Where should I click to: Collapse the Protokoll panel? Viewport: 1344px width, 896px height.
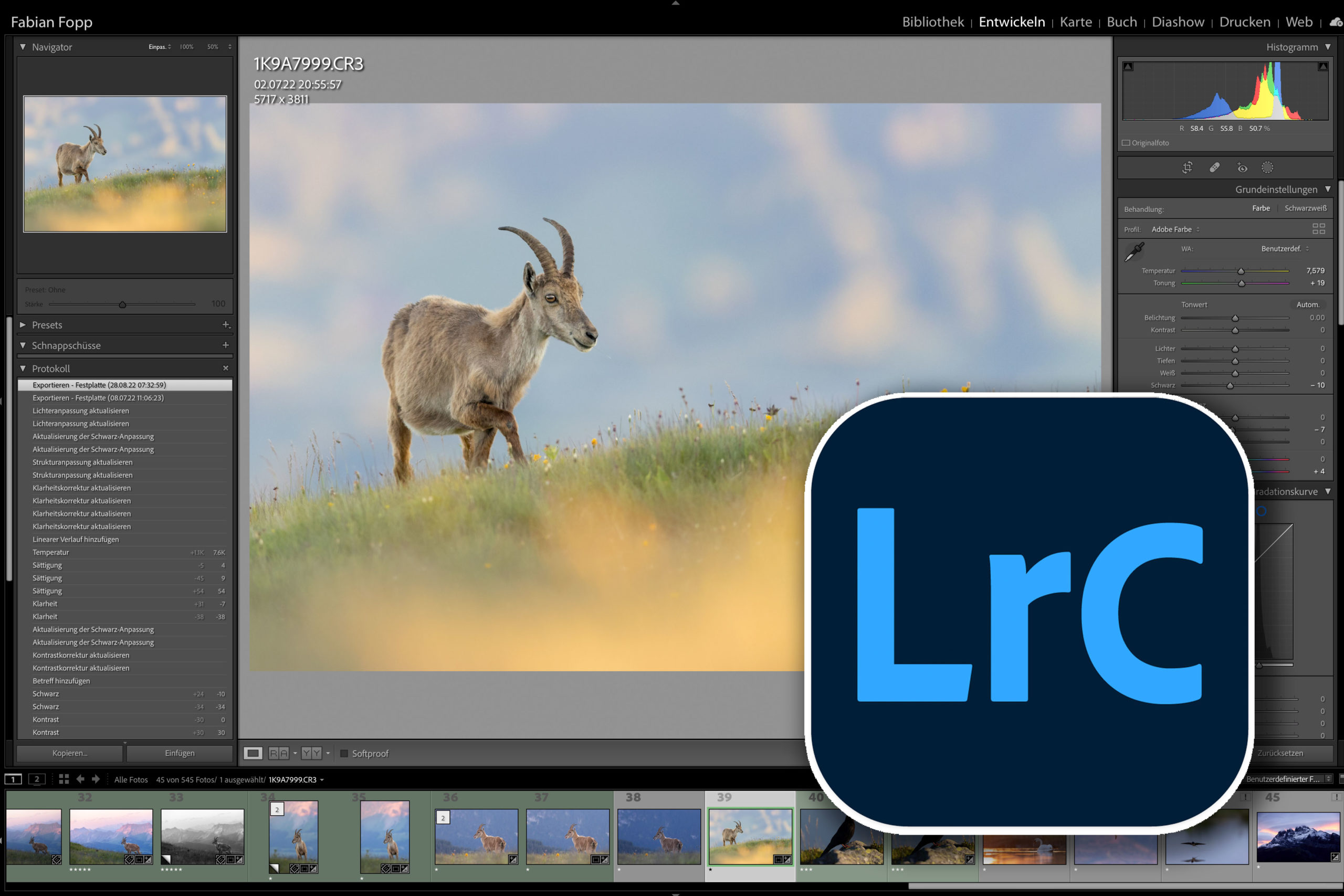pyautogui.click(x=23, y=368)
